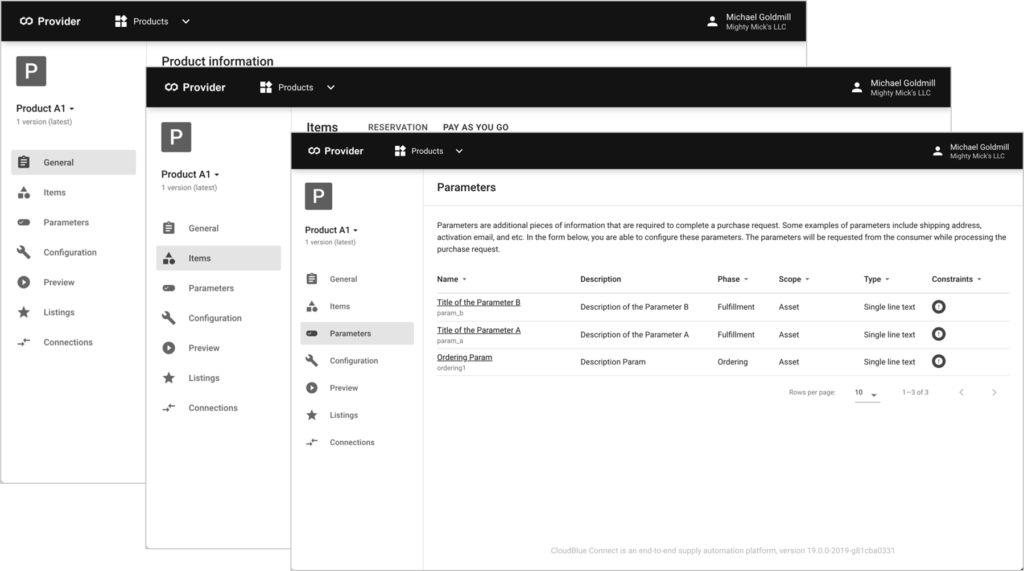Click Michael Goldmill user name in the front window
This screenshot has height=571, width=1024.
[x=979, y=147]
